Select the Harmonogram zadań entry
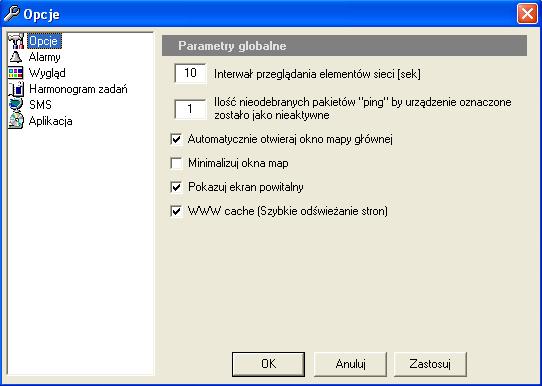542x386 pixels. click(x=78, y=89)
